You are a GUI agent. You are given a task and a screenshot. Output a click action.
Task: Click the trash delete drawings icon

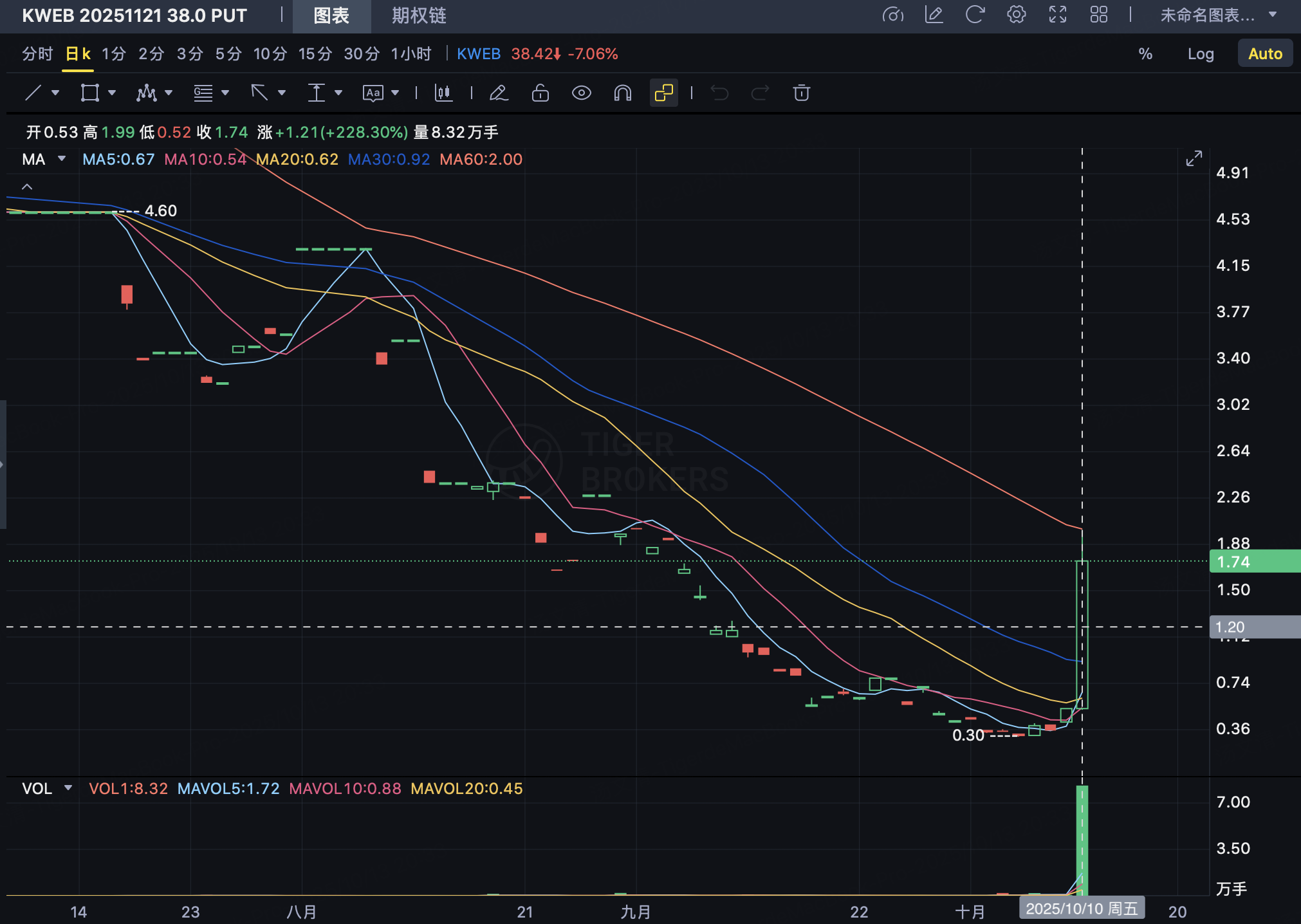pyautogui.click(x=801, y=93)
